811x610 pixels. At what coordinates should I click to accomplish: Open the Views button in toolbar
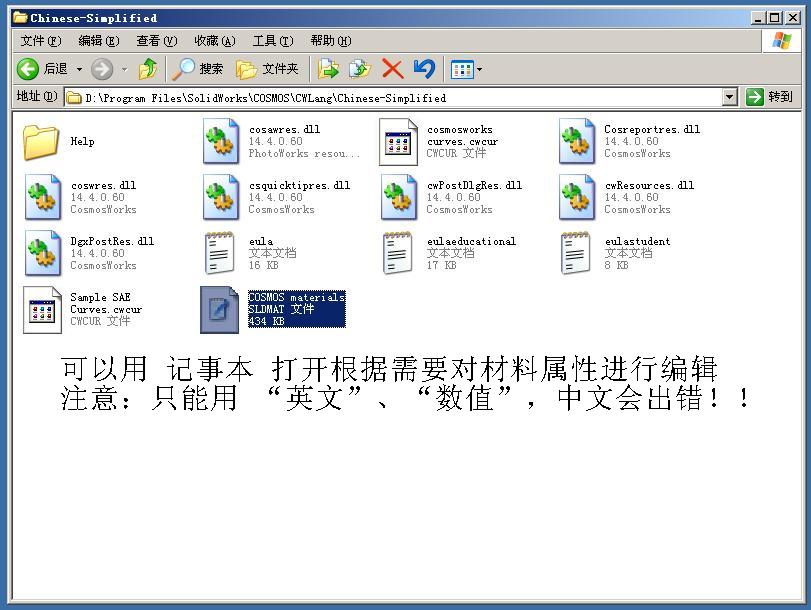(462, 69)
